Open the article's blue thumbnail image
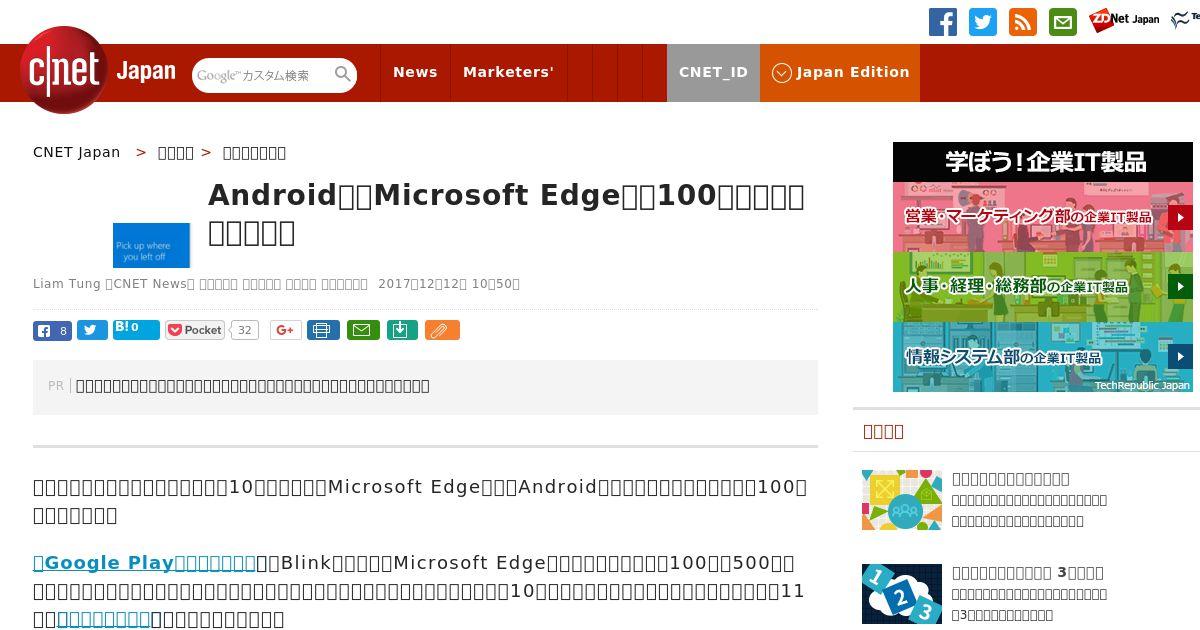1200x630 pixels. pos(151,245)
